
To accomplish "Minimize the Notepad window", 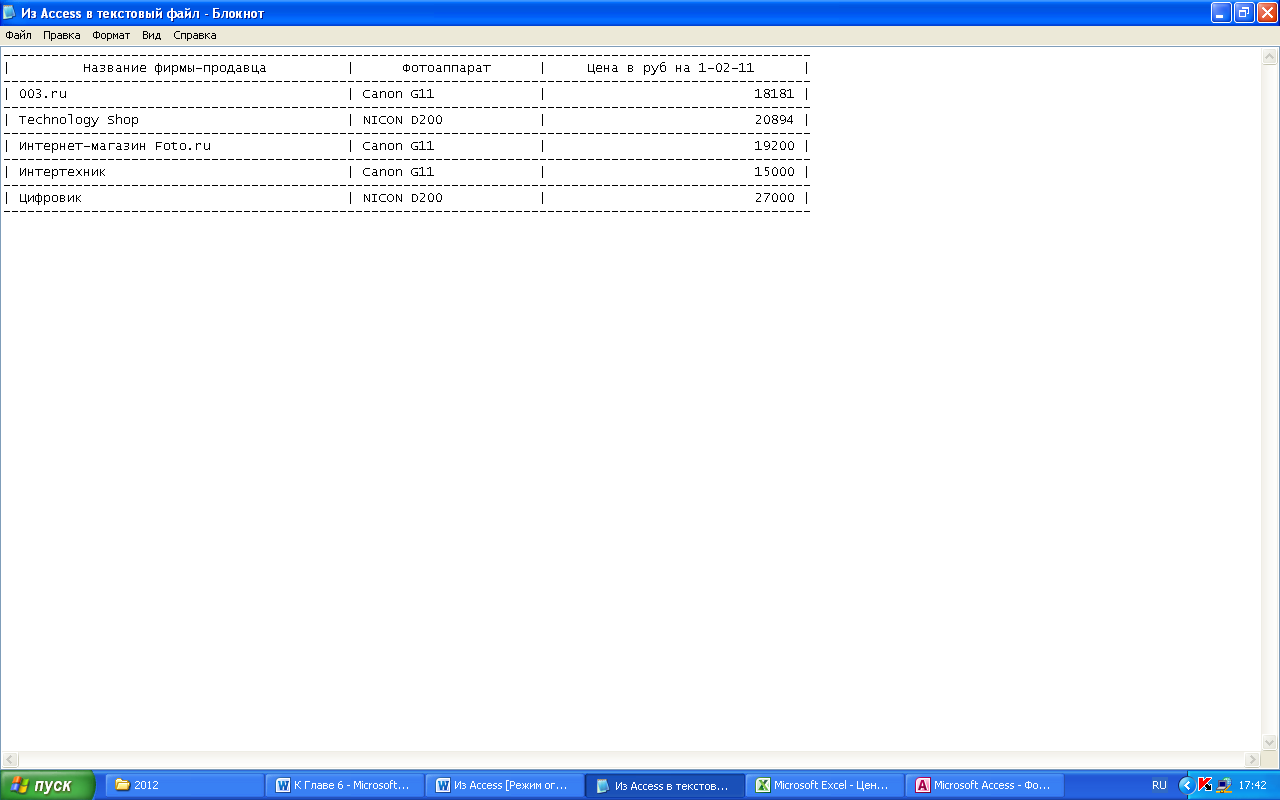I will pyautogui.click(x=1221, y=13).
